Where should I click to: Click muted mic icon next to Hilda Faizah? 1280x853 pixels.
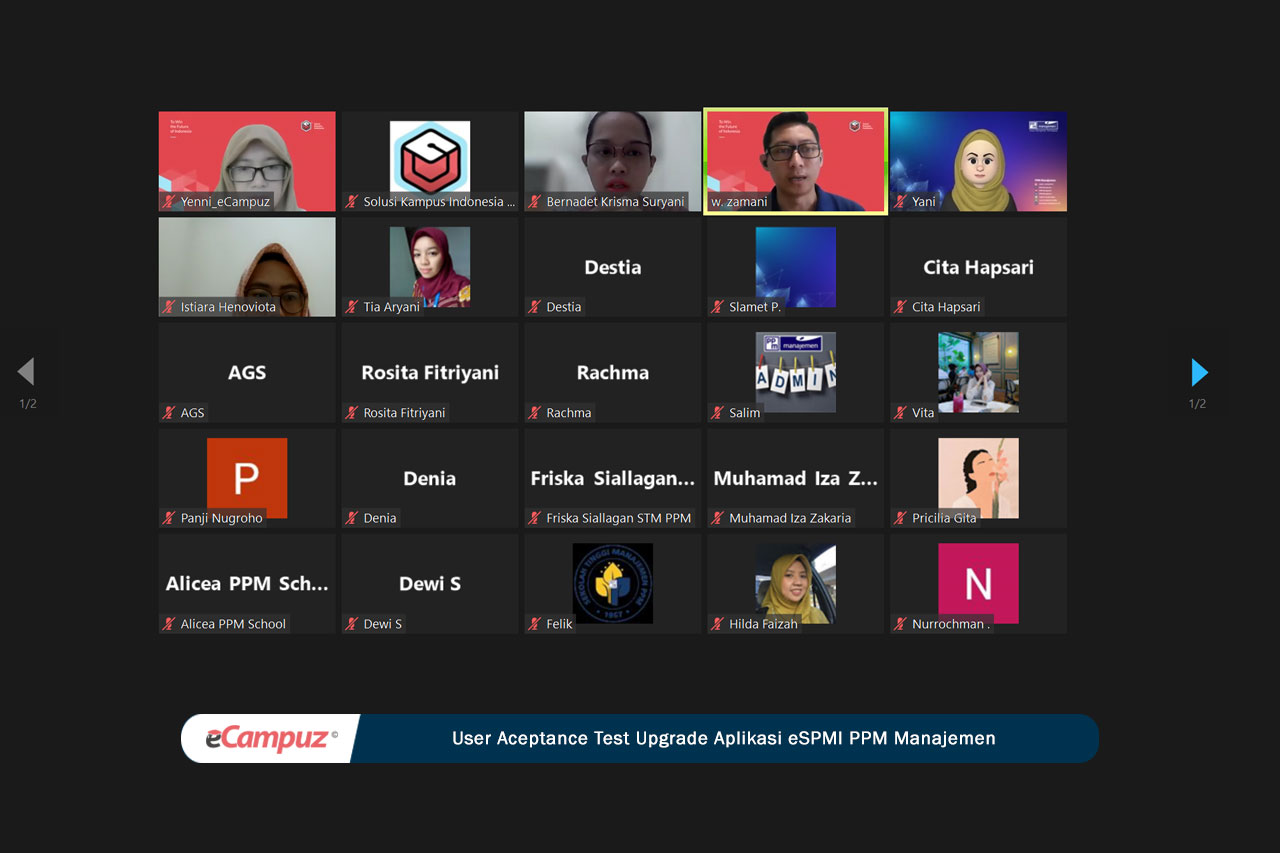coord(718,624)
